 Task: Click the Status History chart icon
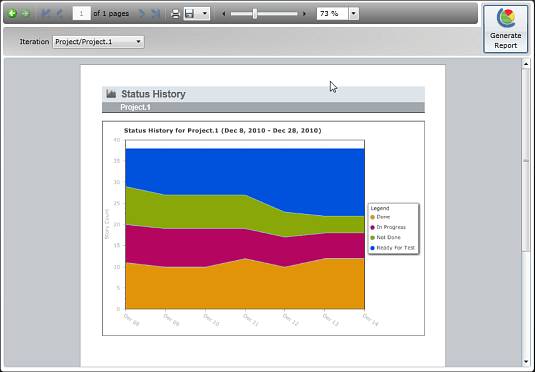(x=111, y=94)
